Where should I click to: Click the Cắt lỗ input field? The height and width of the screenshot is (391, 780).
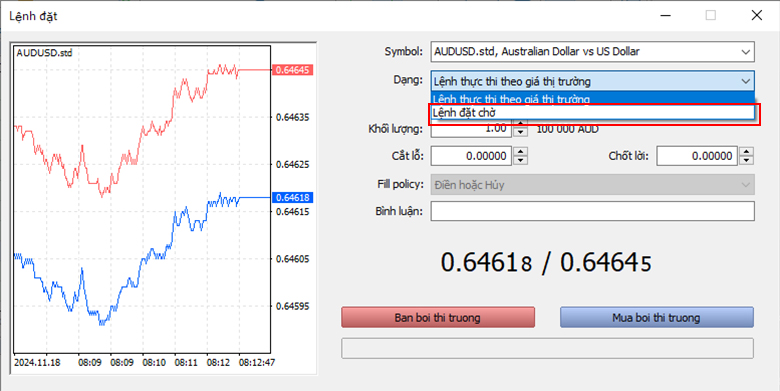pos(472,156)
